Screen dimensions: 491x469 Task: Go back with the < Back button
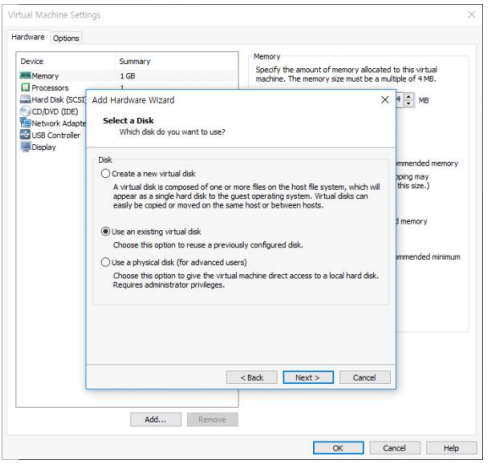pos(252,378)
